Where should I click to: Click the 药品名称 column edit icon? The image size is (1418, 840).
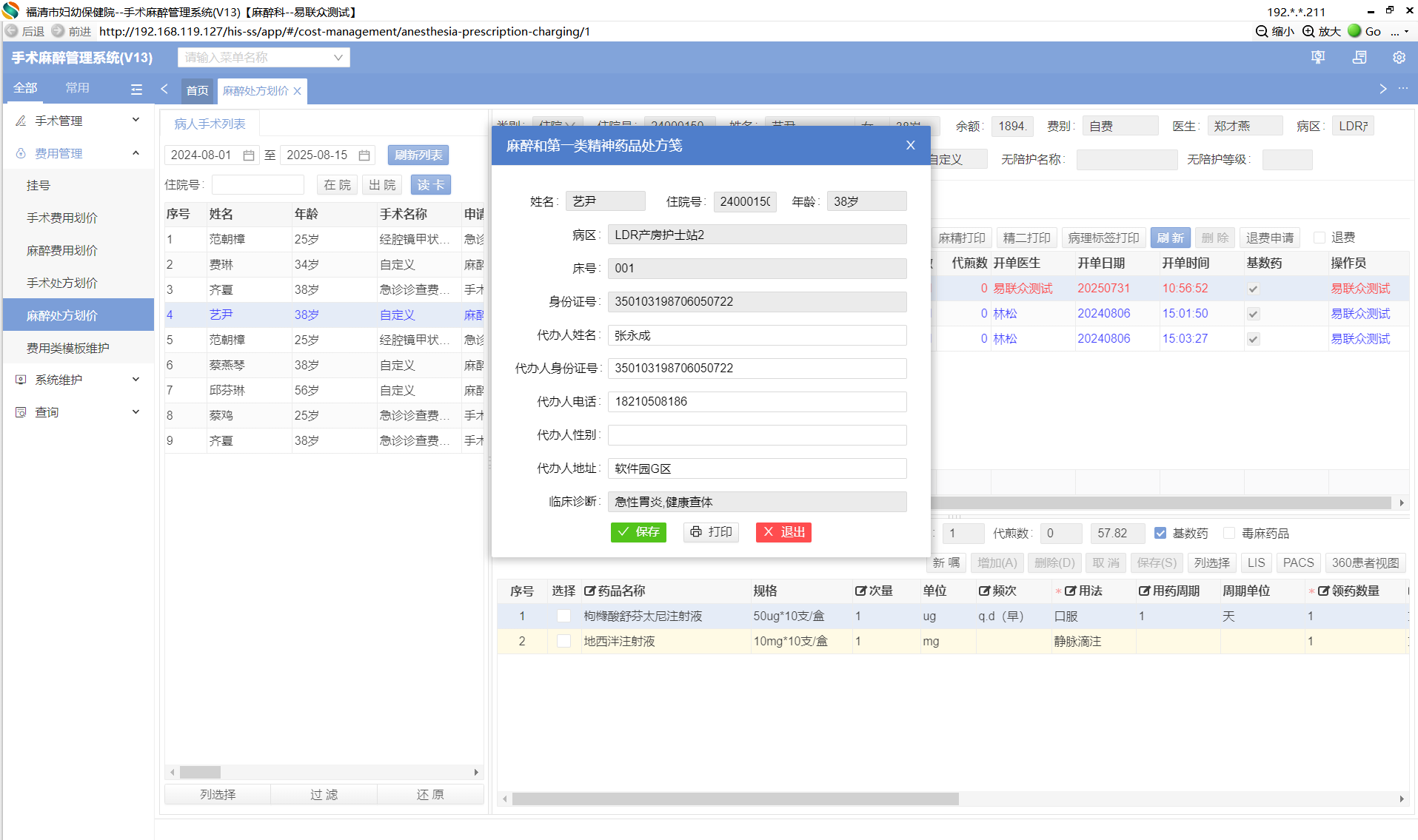tap(589, 591)
